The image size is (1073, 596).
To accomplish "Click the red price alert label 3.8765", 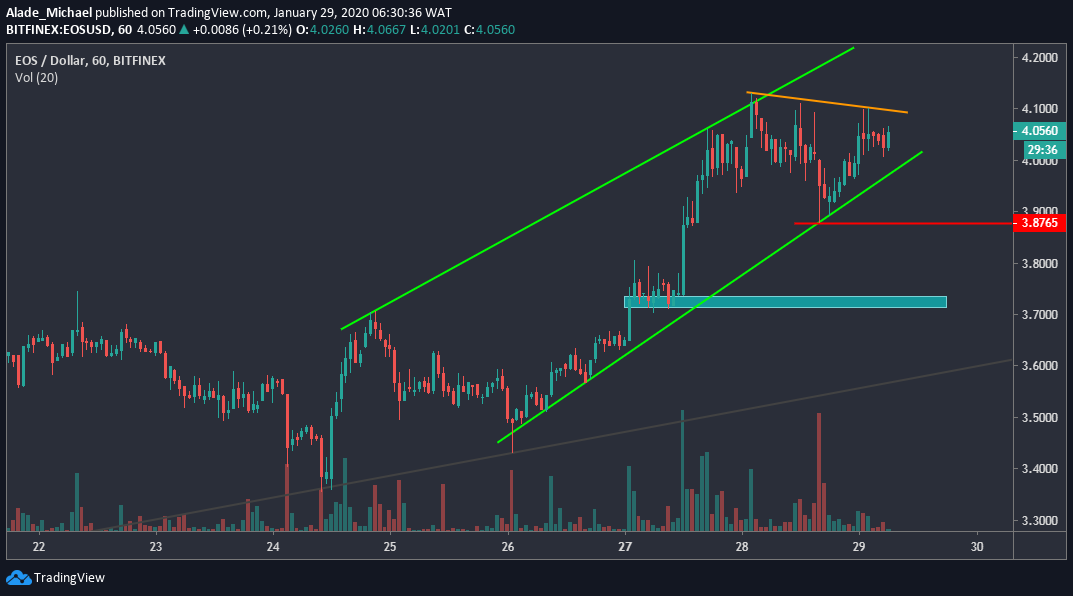I will click(x=1040, y=224).
